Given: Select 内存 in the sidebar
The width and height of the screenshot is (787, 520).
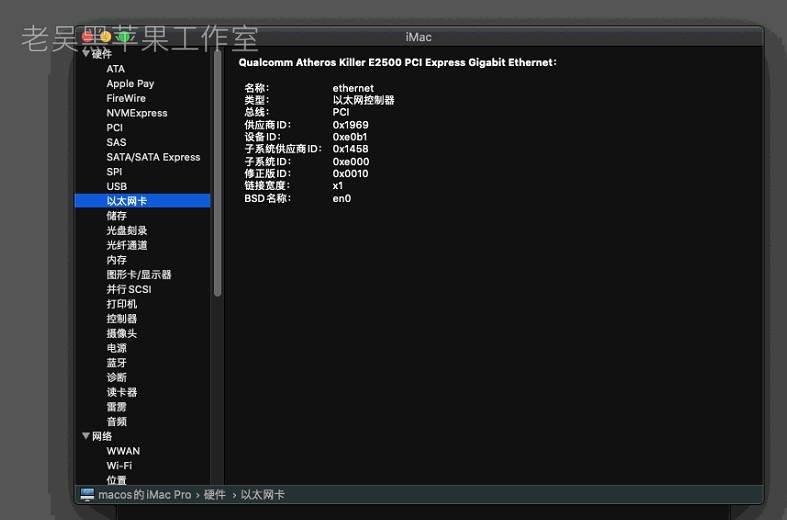Looking at the screenshot, I should pos(116,259).
